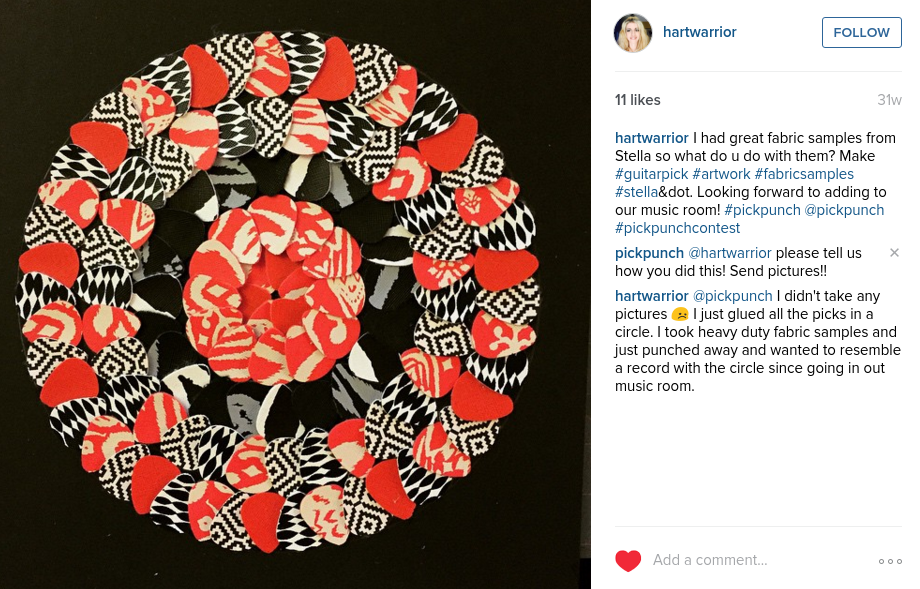This screenshot has width=920, height=589.
Task: Click the guitar pick artwork photo
Action: pos(295,294)
